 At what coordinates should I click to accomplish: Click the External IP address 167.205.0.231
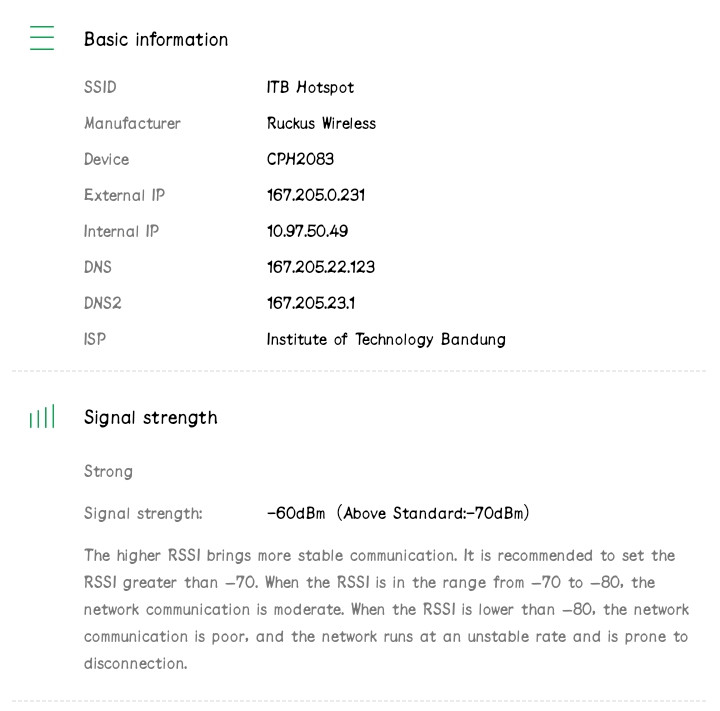pos(315,196)
